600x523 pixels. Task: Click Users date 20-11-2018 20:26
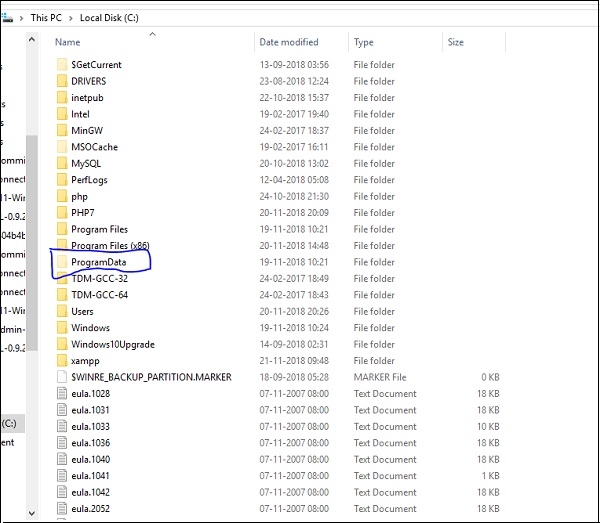(x=294, y=311)
